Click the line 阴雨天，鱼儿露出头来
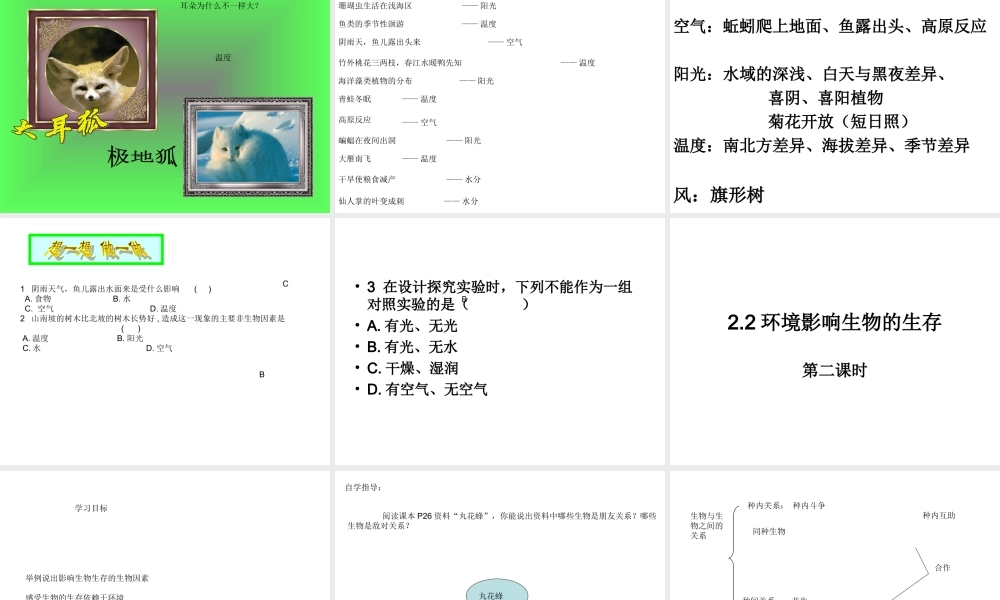The width and height of the screenshot is (1000, 600). pos(379,42)
